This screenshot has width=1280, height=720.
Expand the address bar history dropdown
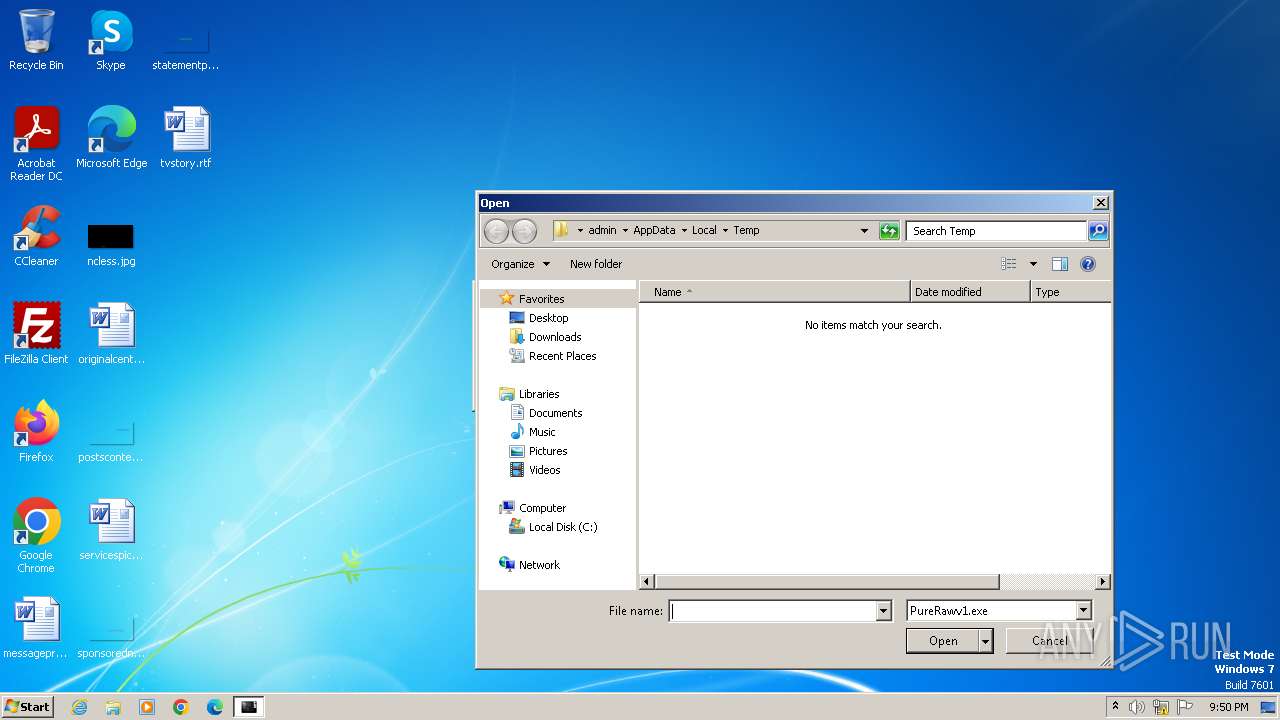pyautogui.click(x=864, y=231)
